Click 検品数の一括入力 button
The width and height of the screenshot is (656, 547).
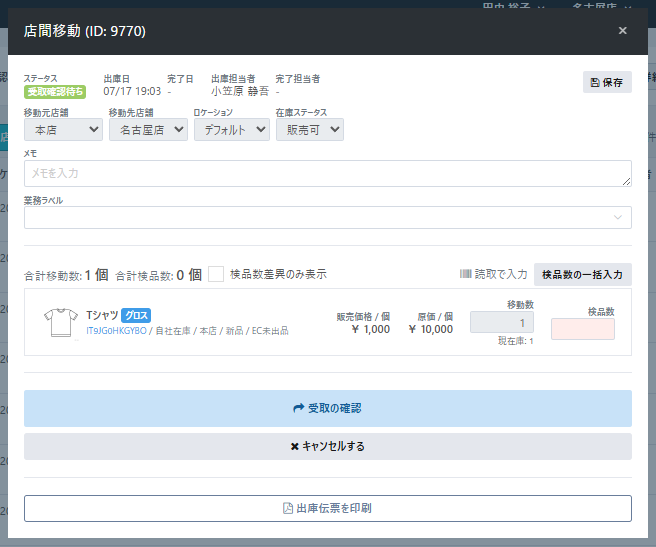coord(582,275)
